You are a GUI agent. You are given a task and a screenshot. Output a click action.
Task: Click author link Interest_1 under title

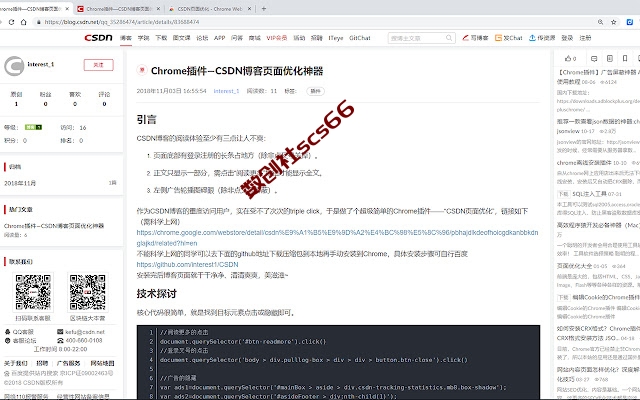pyautogui.click(x=226, y=91)
